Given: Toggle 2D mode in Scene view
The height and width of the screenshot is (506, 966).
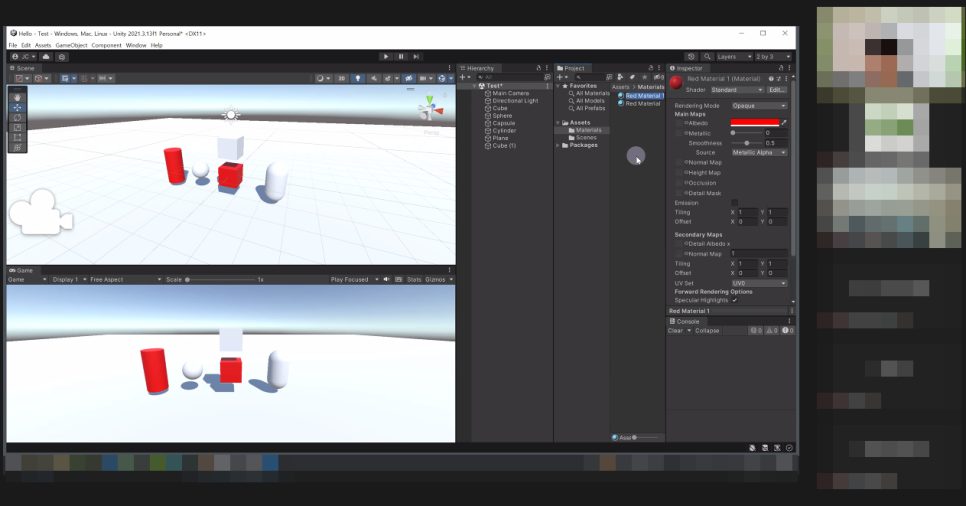Looking at the screenshot, I should [341, 78].
